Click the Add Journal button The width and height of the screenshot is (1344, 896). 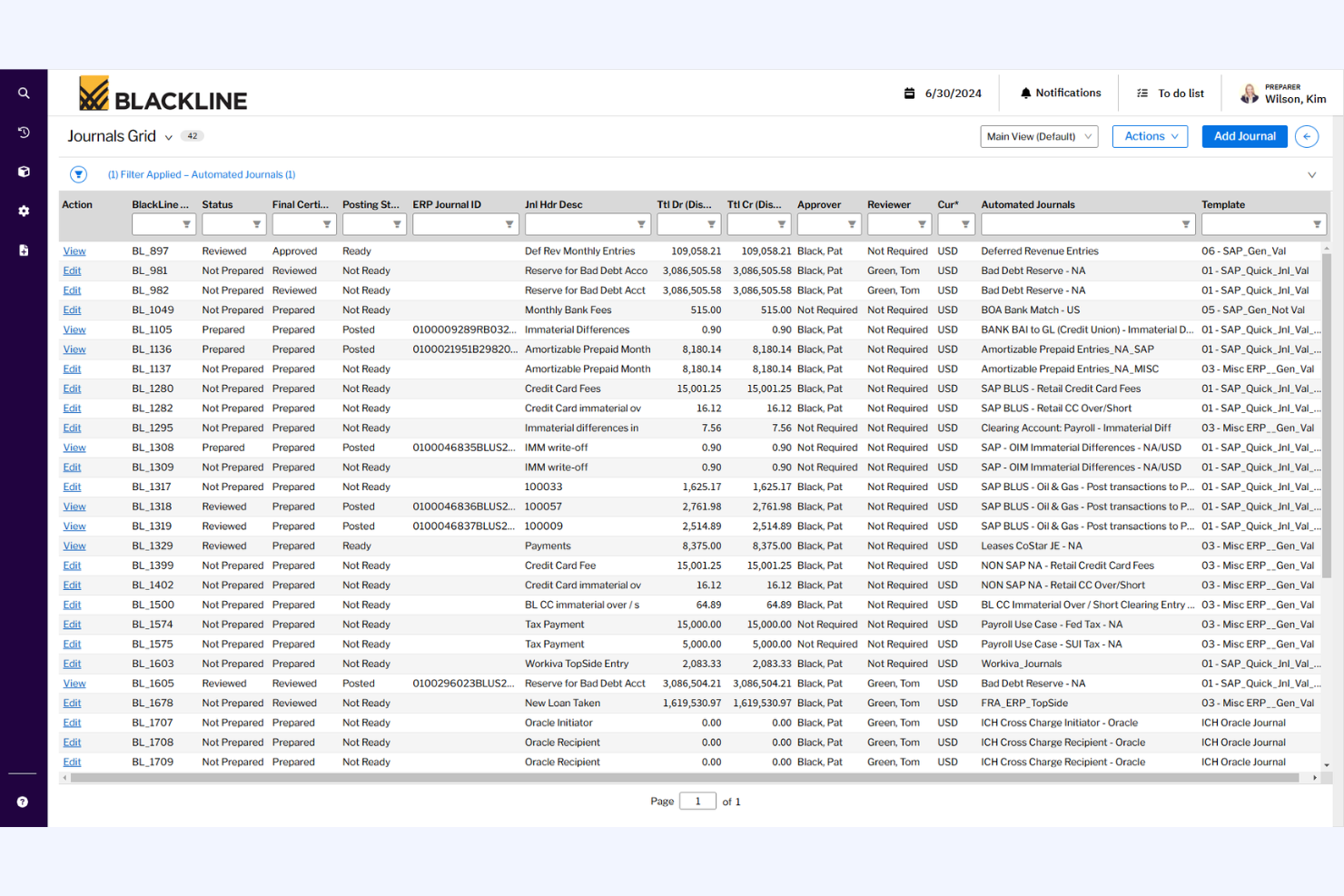tap(1244, 136)
